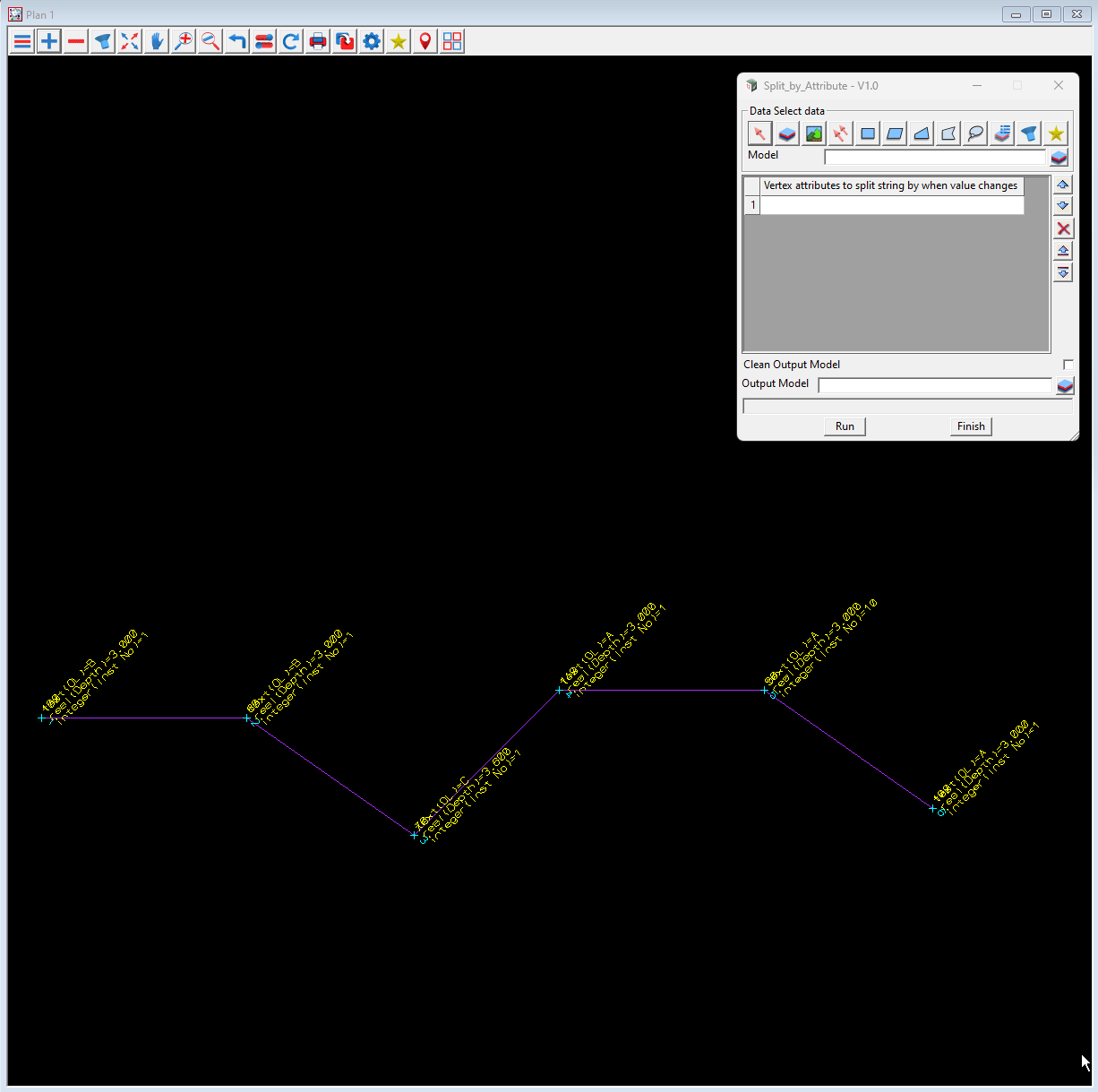Select the pan hand tool

157,41
